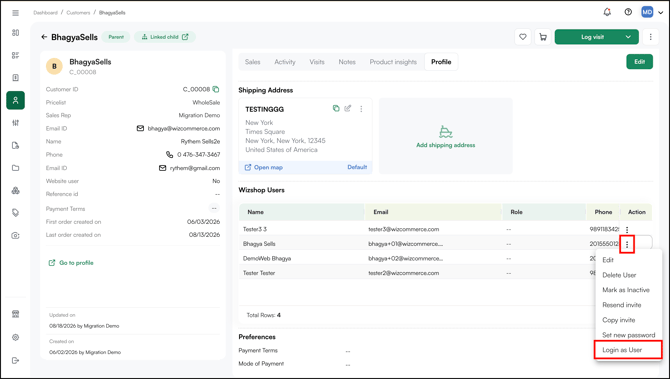The width and height of the screenshot is (670, 379).
Task: Open the cart icon button
Action: [x=543, y=37]
